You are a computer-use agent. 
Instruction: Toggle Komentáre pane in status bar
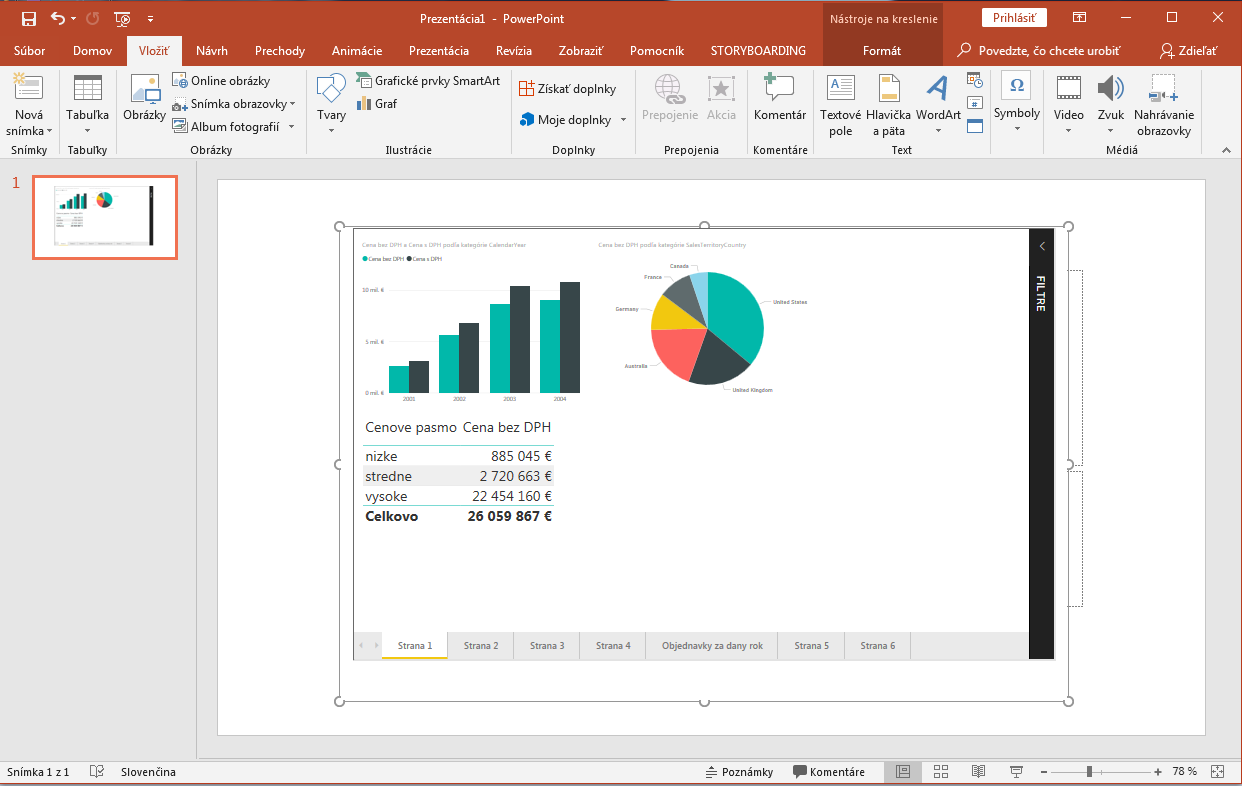[829, 772]
